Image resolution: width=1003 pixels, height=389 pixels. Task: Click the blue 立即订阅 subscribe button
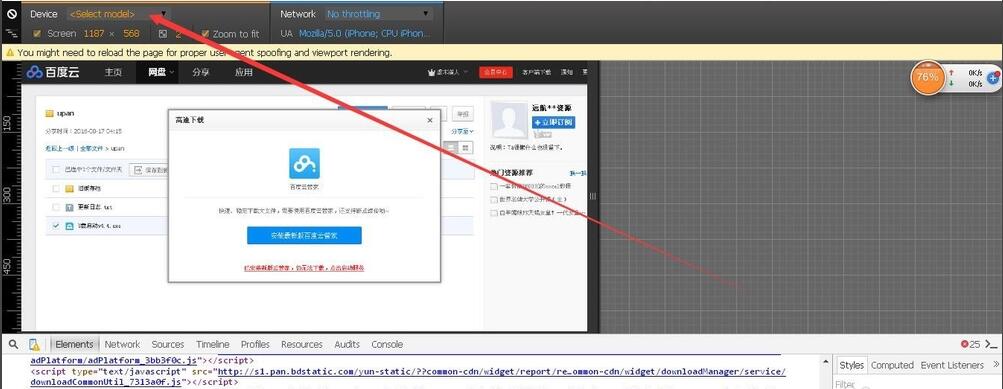553,122
